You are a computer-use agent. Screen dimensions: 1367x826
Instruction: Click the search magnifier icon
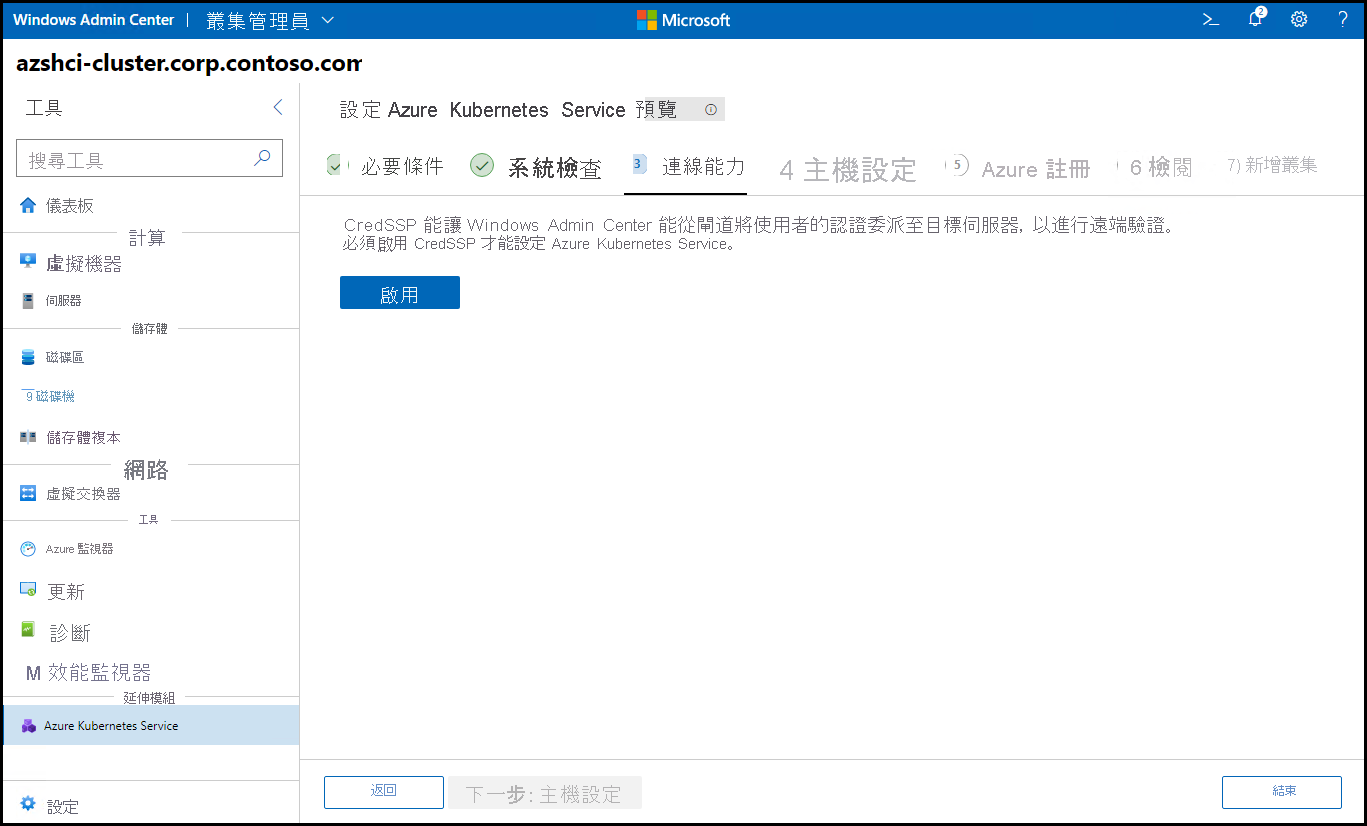(x=262, y=158)
